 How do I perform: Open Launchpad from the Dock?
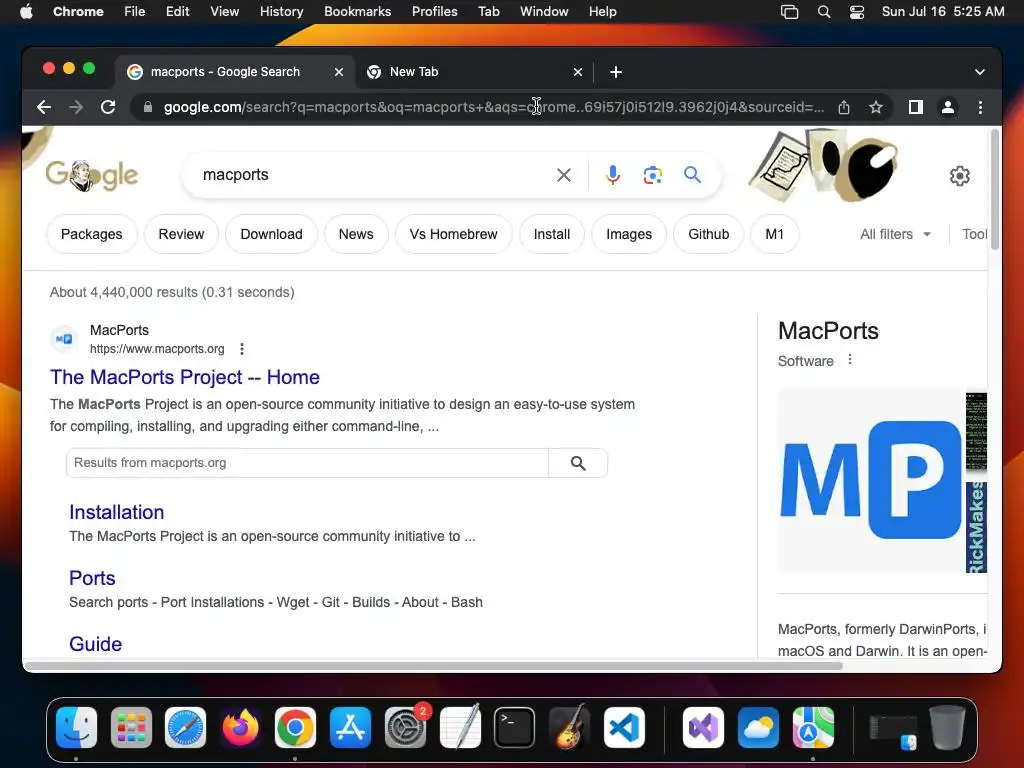pos(131,727)
